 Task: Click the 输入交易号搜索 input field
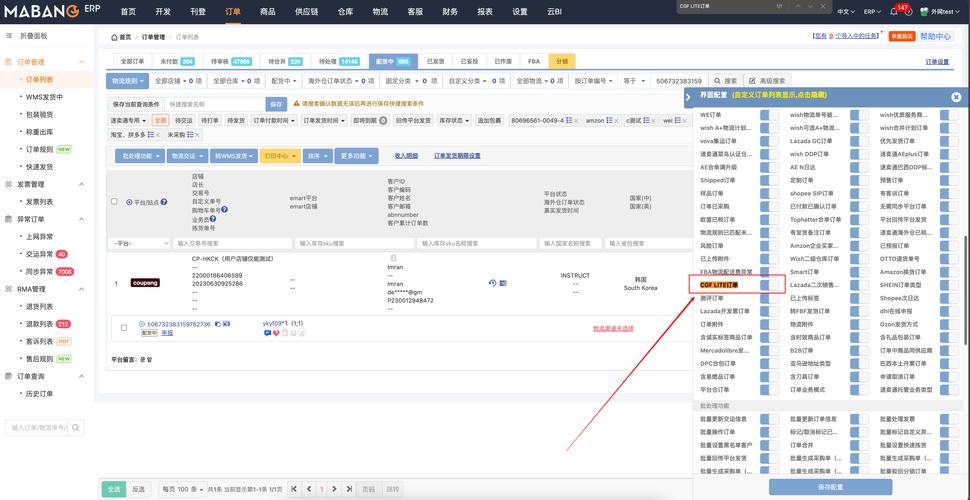232,244
